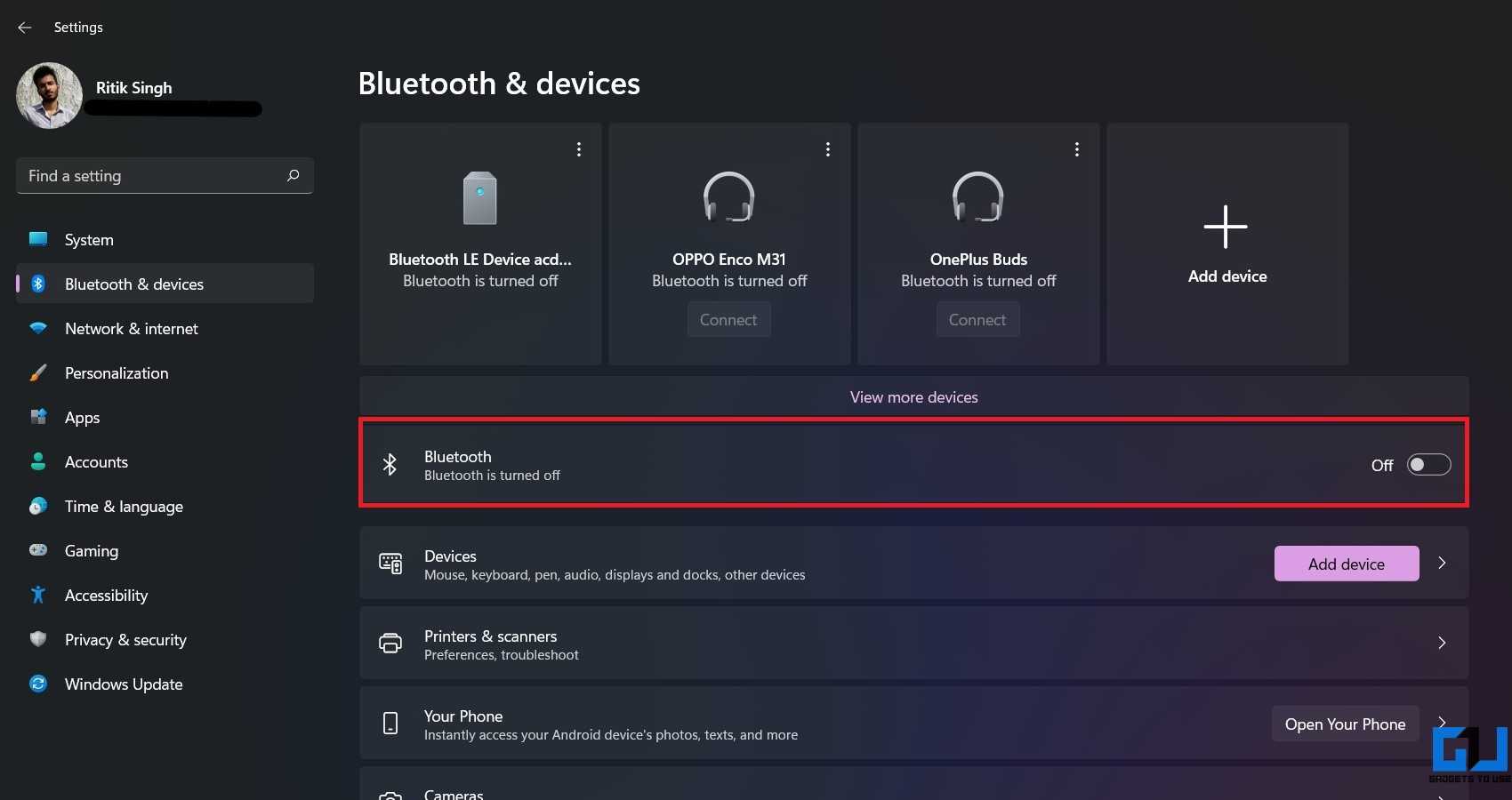Select Bluetooth & devices in sidebar
Screen dimensions: 1512x800
coord(165,284)
